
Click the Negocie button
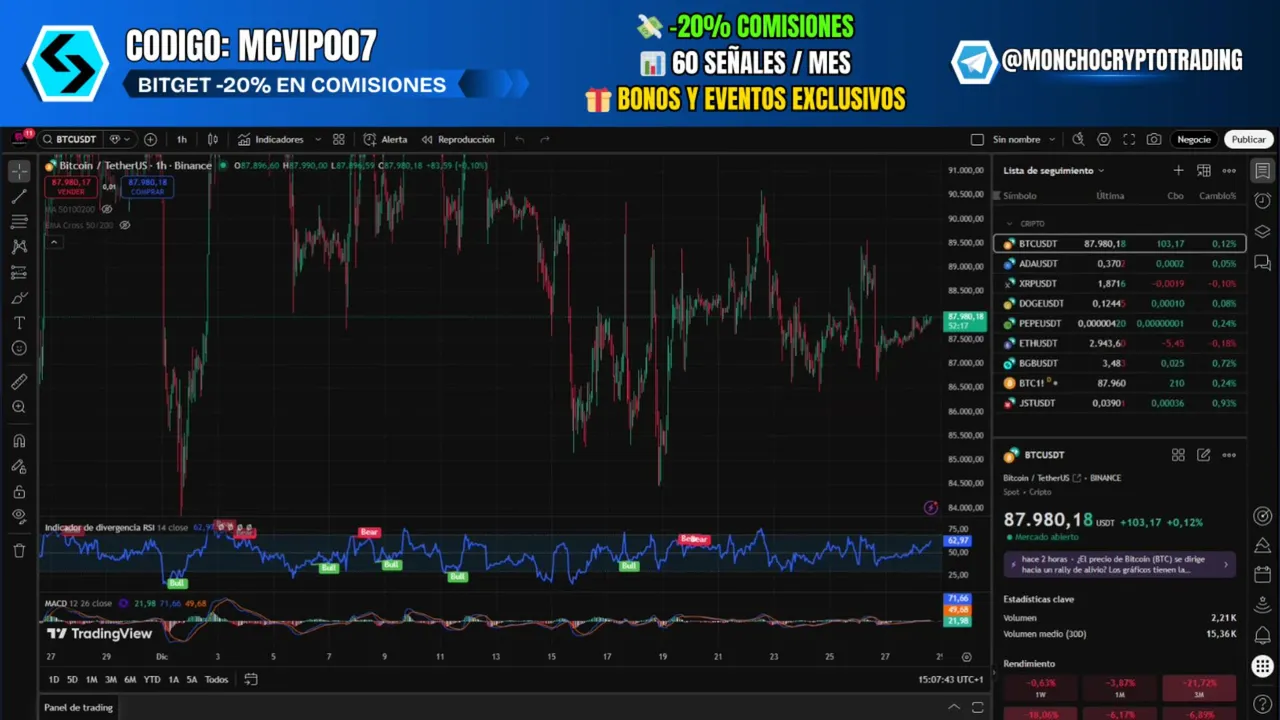coord(1194,139)
